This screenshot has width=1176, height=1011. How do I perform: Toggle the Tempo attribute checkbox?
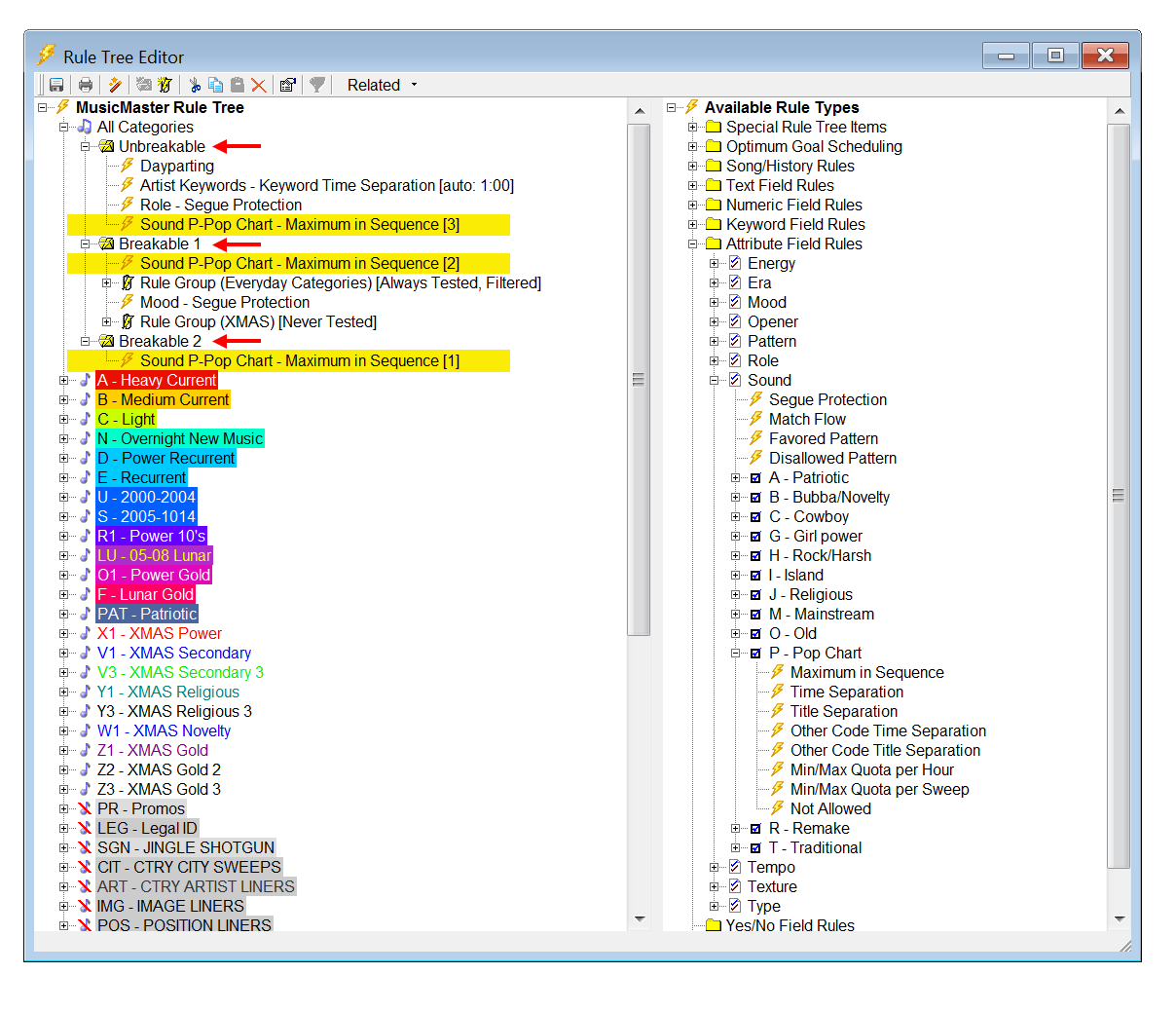click(735, 867)
